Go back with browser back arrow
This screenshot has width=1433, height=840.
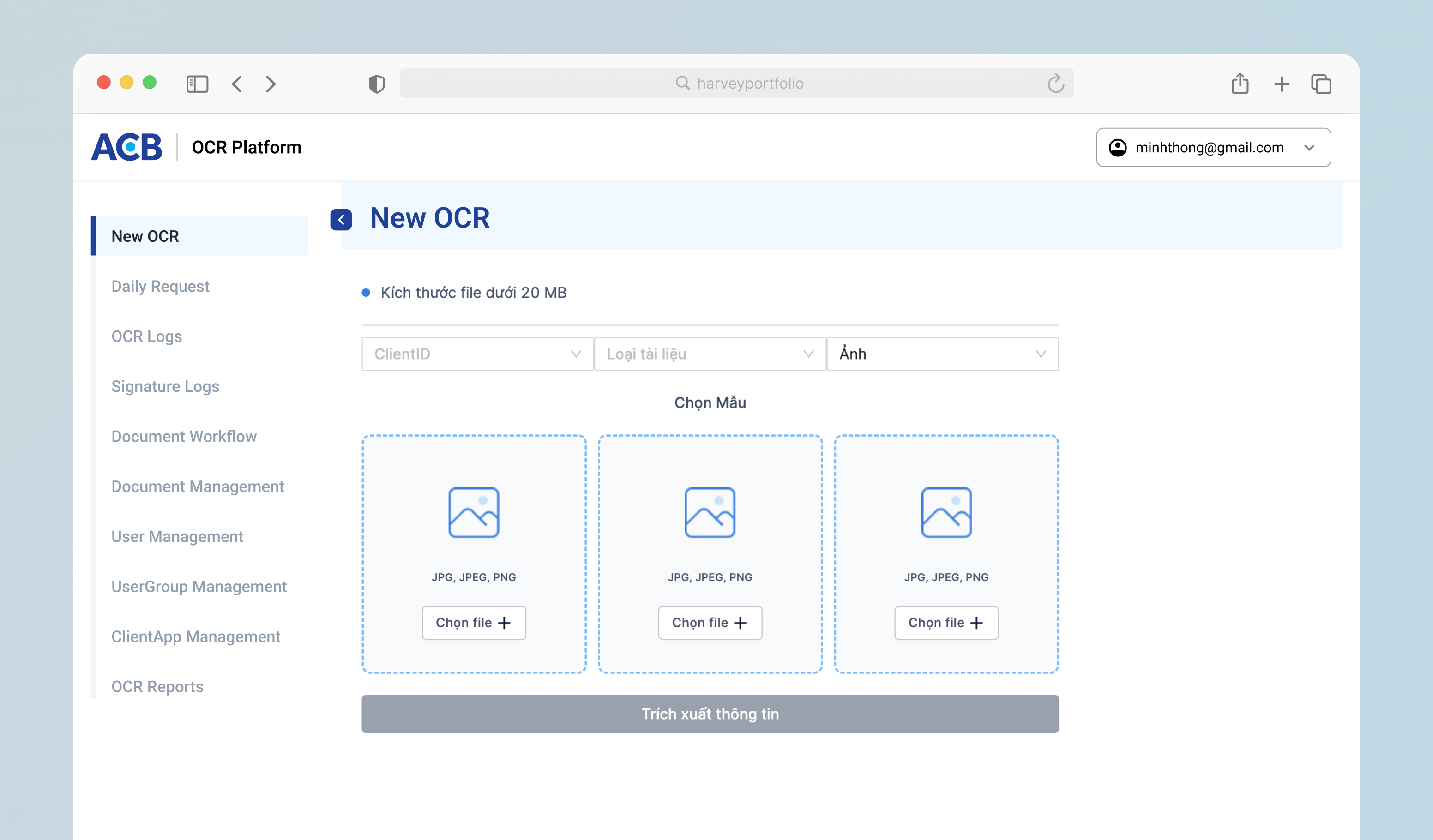point(237,84)
